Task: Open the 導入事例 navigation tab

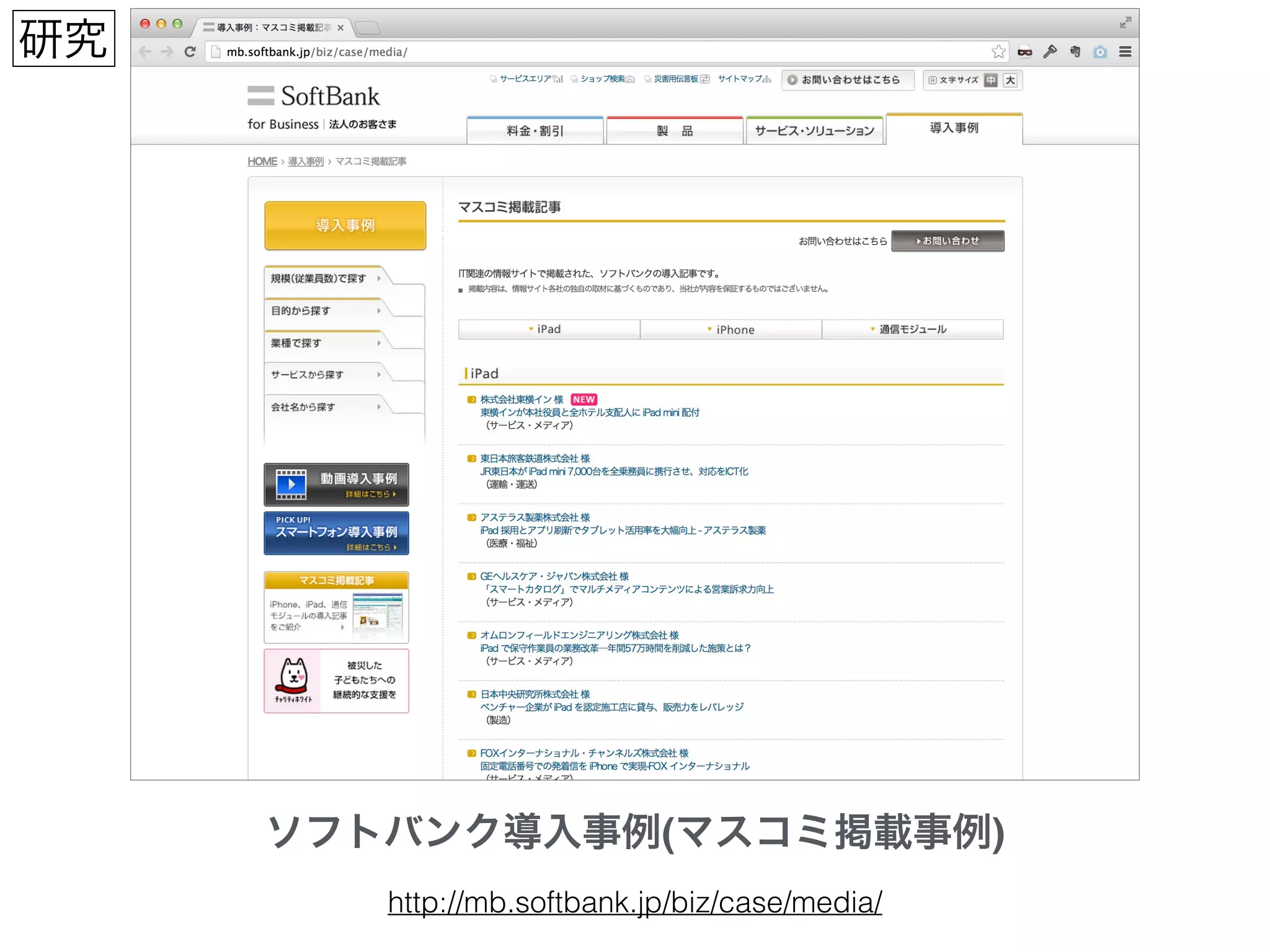Action: 954,128
